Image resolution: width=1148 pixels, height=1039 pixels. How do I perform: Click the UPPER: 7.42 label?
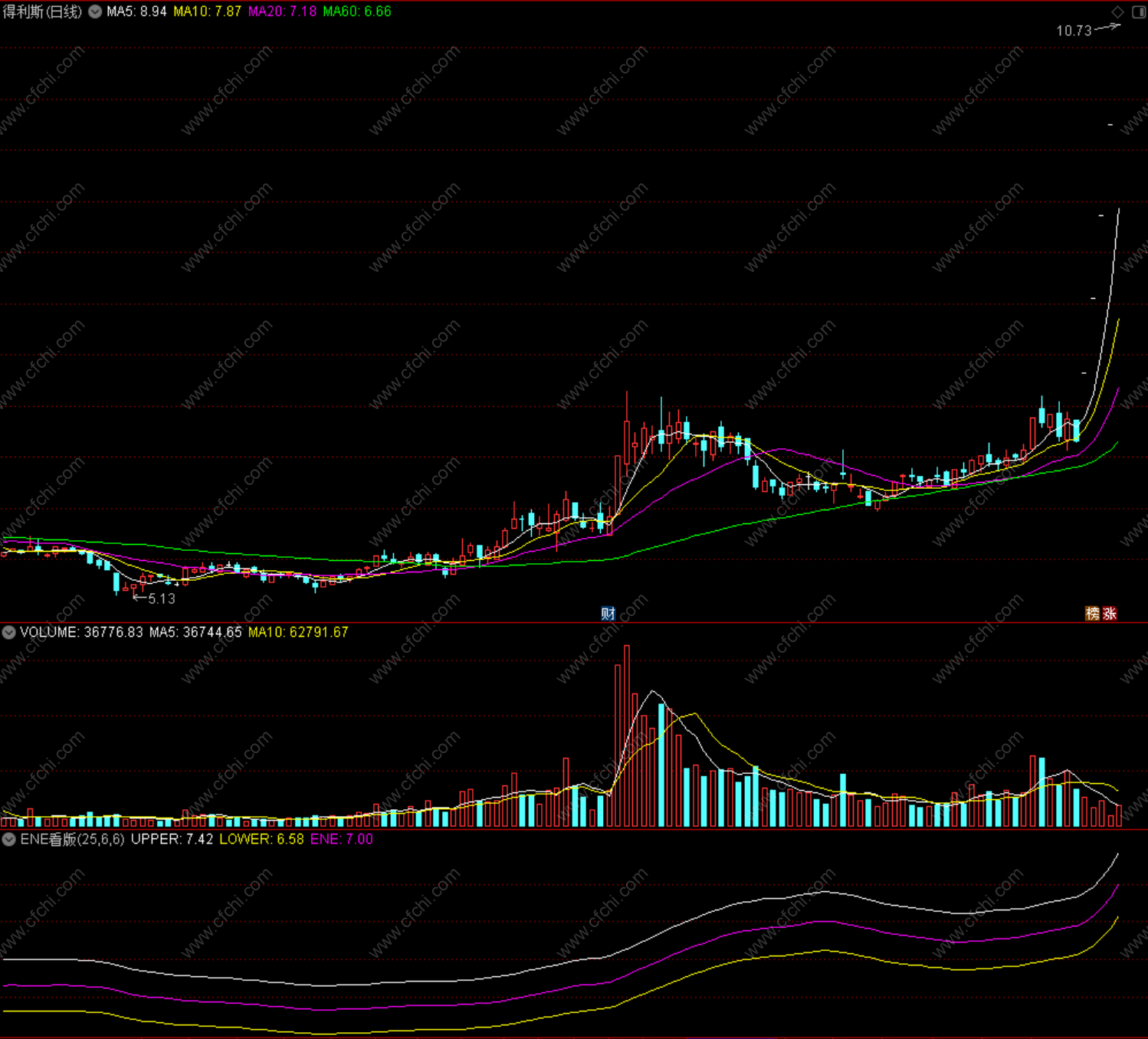172,839
